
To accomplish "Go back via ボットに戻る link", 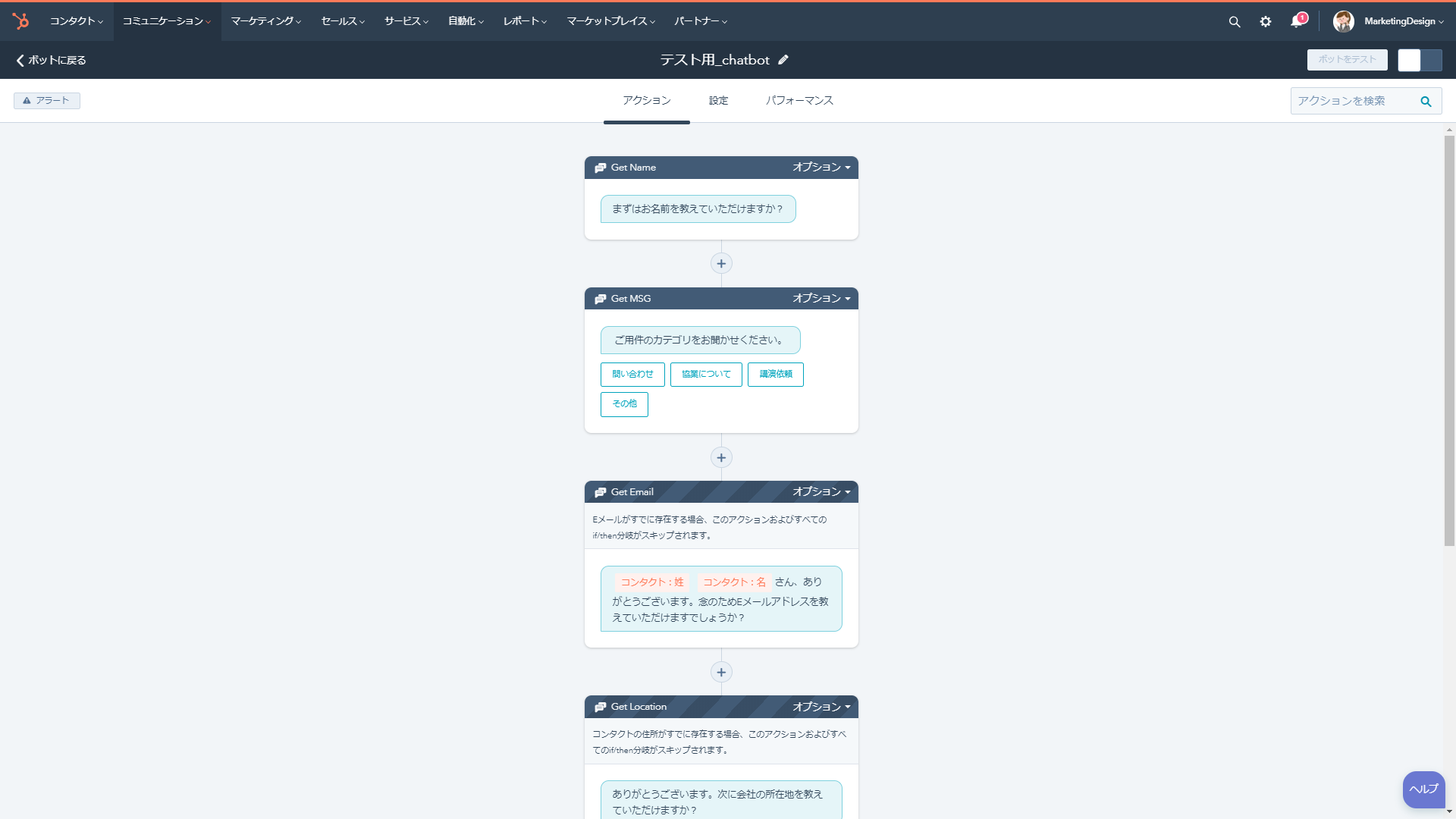I will 51,60.
